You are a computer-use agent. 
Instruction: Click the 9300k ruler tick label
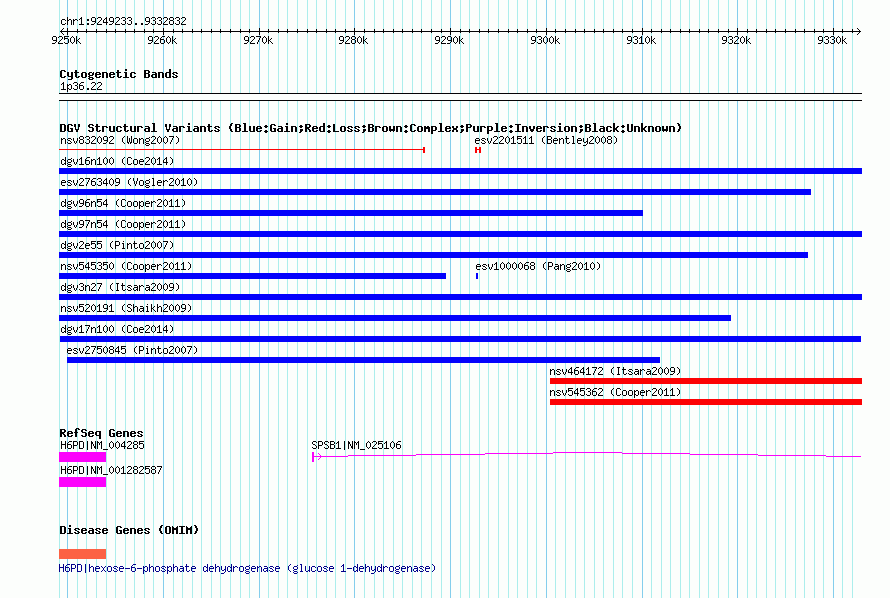545,40
